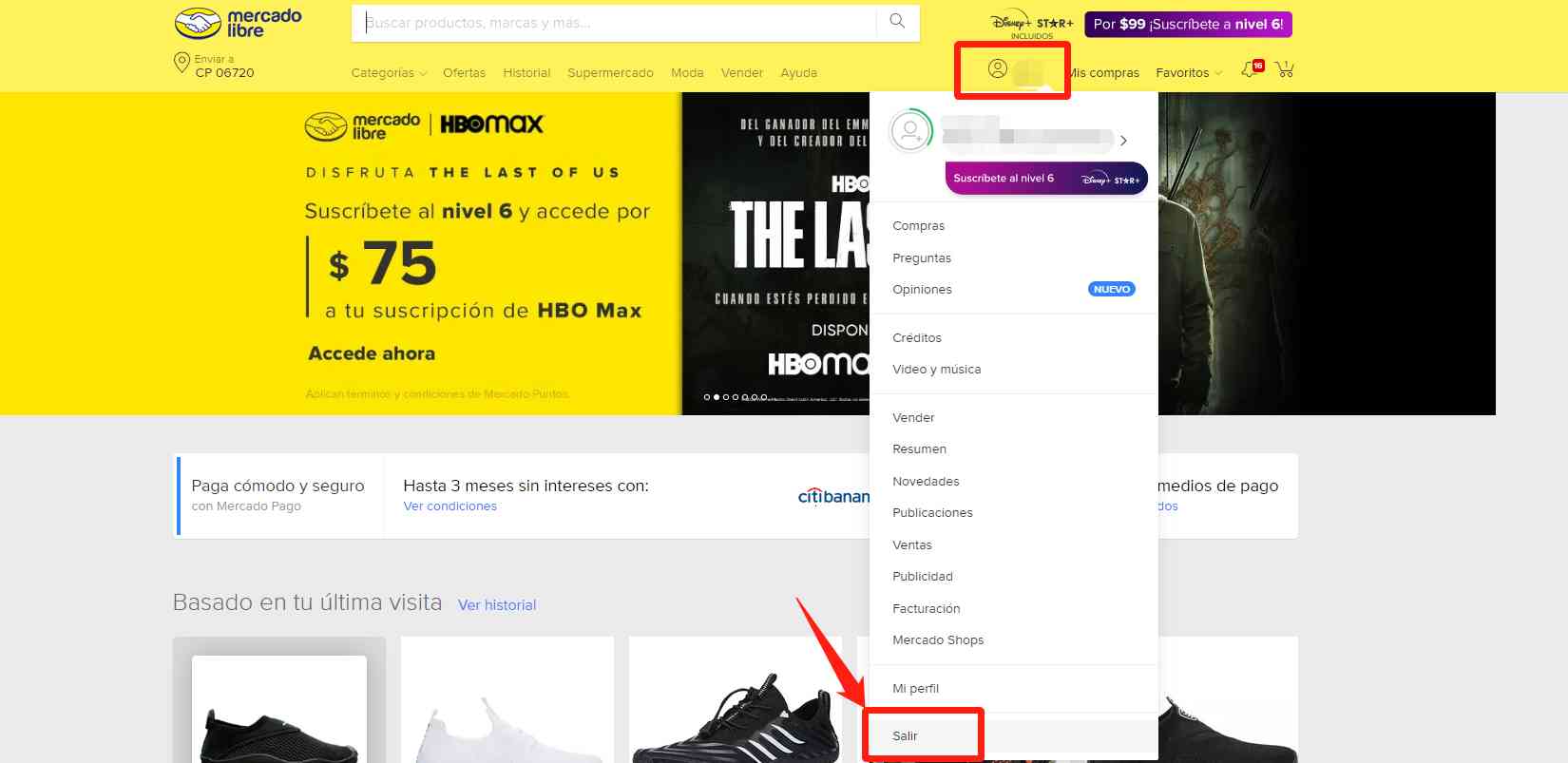This screenshot has height=763, width=1568.
Task: Select Salir from the account menu
Action: pos(905,736)
